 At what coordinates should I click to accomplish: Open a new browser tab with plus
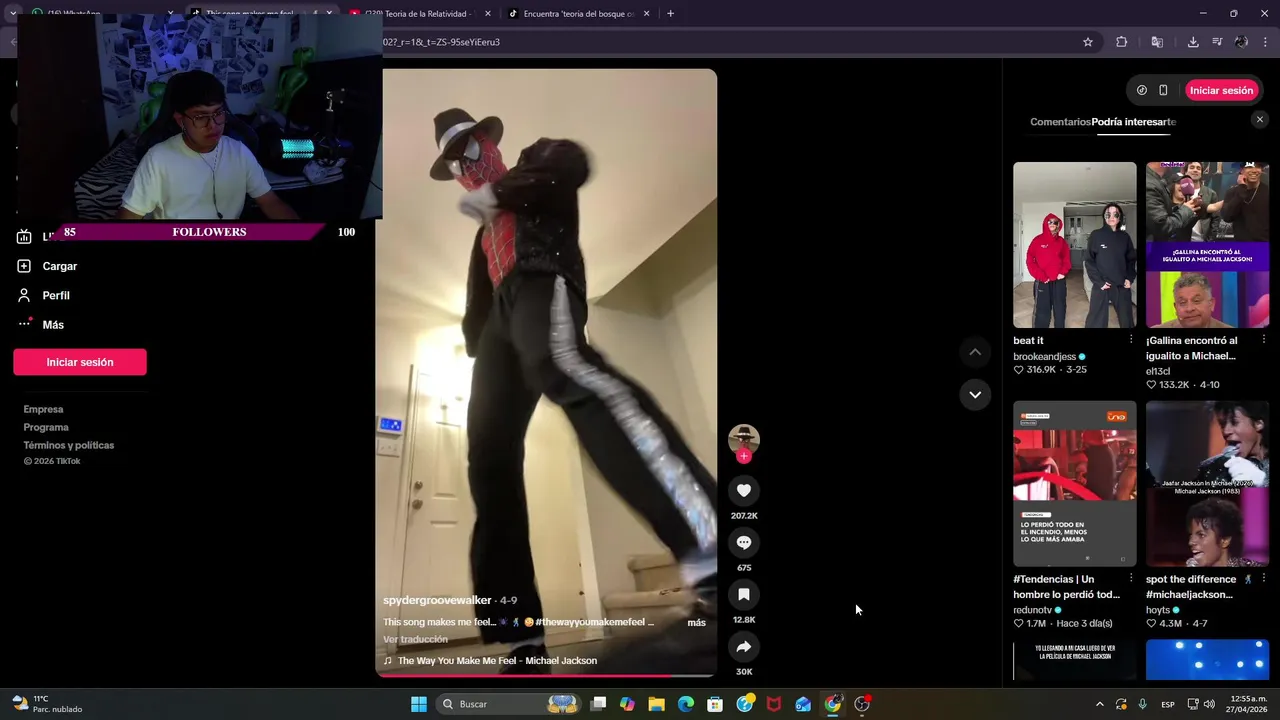click(x=670, y=14)
